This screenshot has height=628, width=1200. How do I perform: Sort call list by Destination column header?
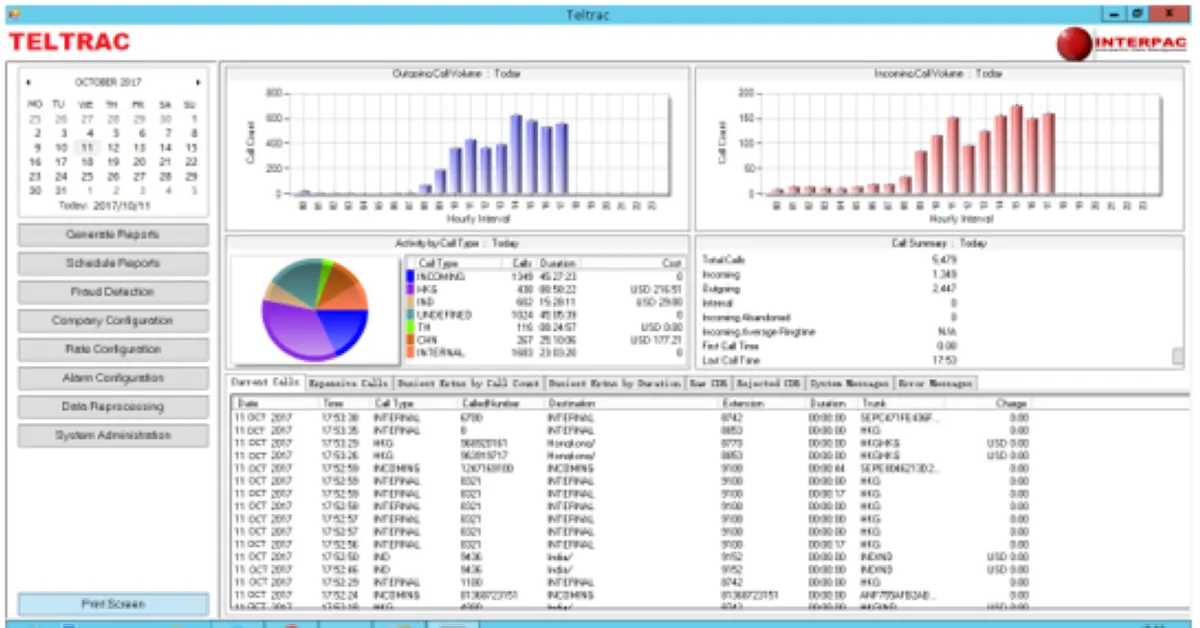click(631, 403)
